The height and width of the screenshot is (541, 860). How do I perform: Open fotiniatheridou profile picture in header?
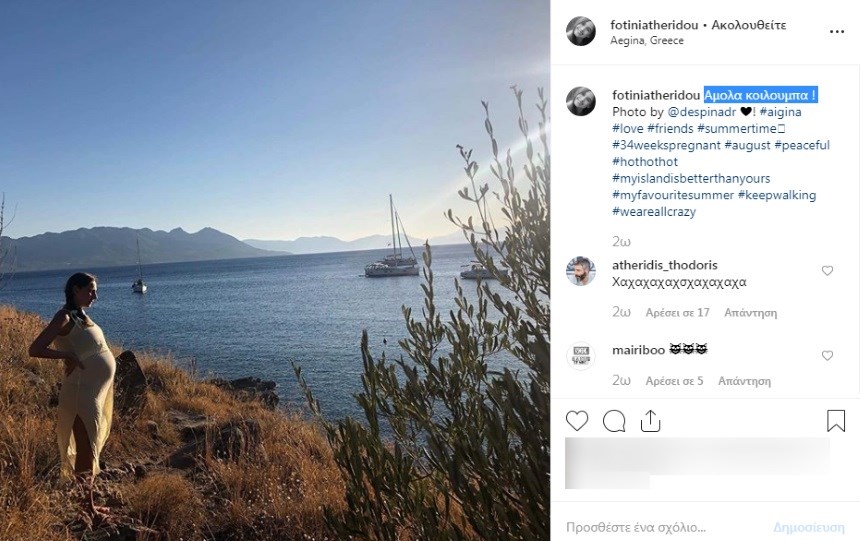point(580,31)
